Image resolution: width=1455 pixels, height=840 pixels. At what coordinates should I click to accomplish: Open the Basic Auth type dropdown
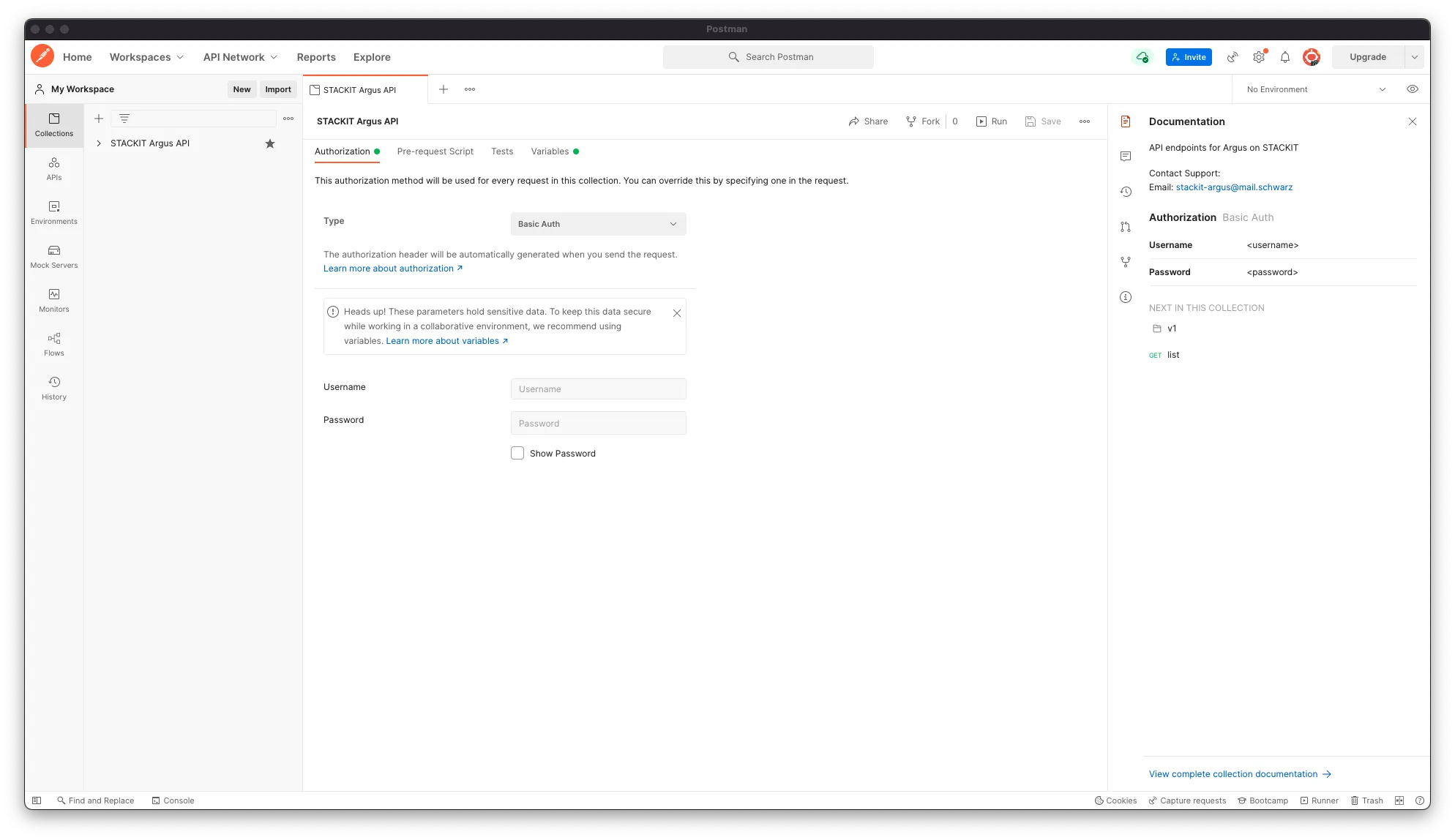(x=598, y=224)
